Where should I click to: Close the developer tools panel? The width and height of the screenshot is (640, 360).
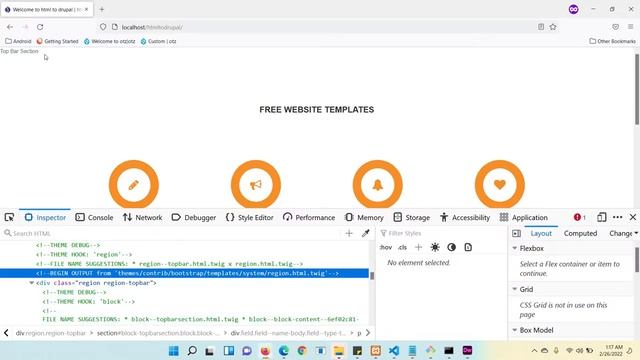[633, 217]
